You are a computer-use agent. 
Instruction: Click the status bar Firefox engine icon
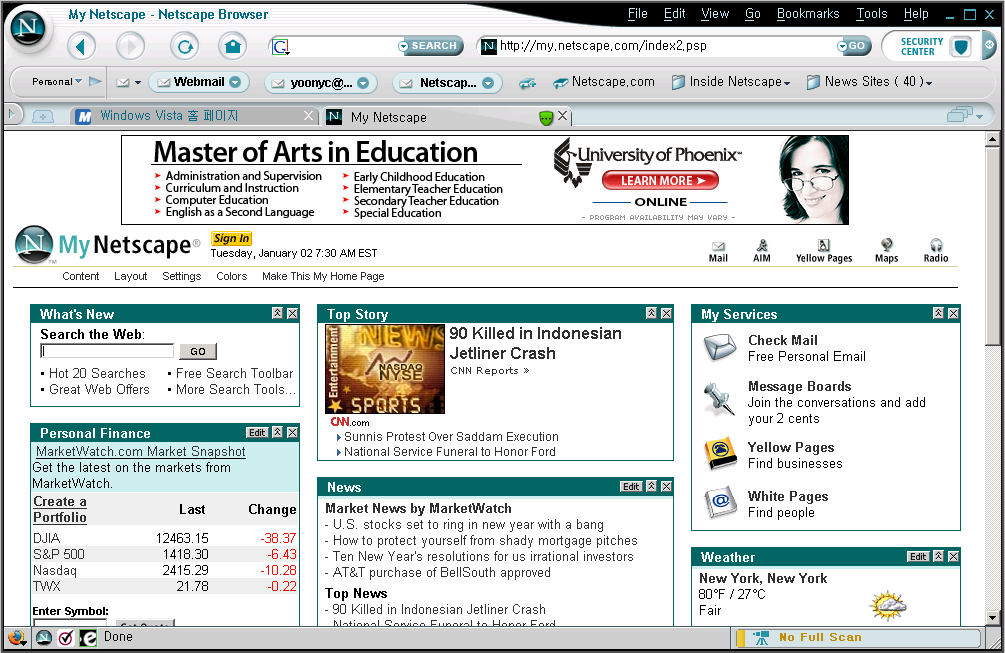17,638
